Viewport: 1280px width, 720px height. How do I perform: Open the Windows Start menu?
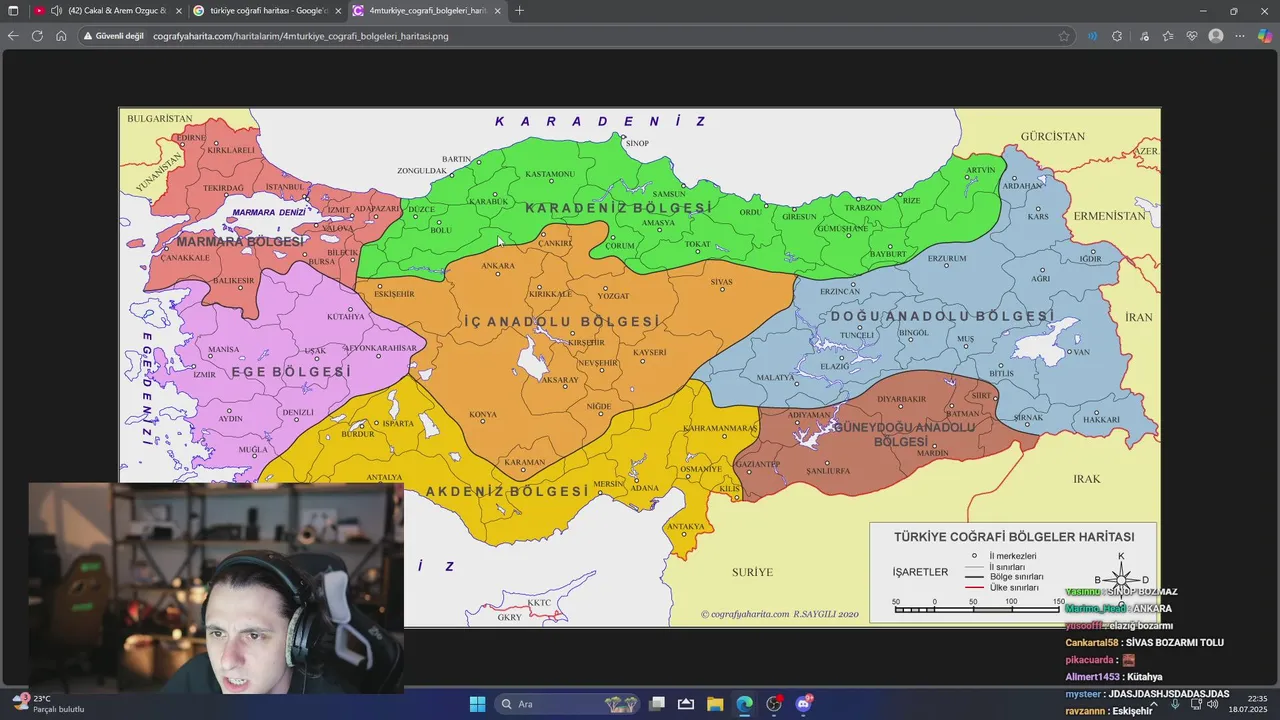pos(477,704)
